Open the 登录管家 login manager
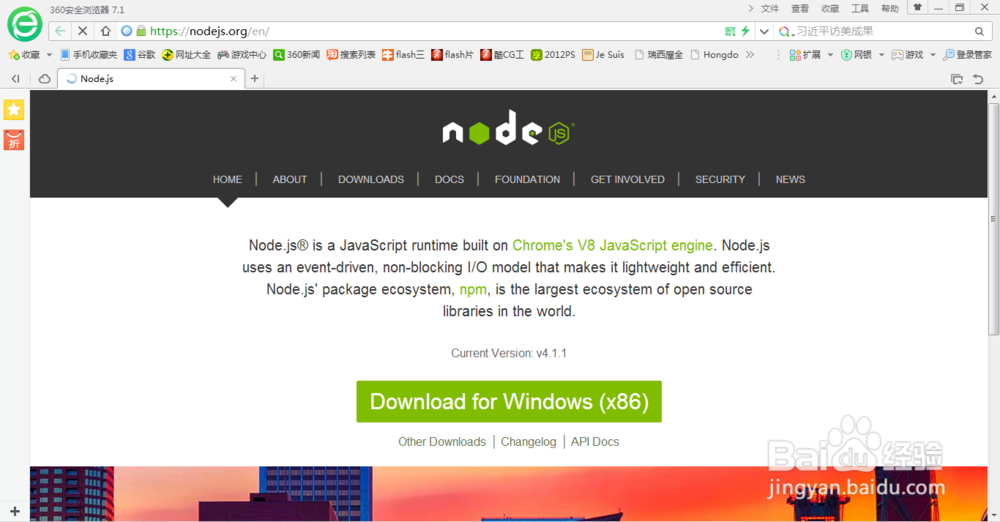 coord(967,55)
